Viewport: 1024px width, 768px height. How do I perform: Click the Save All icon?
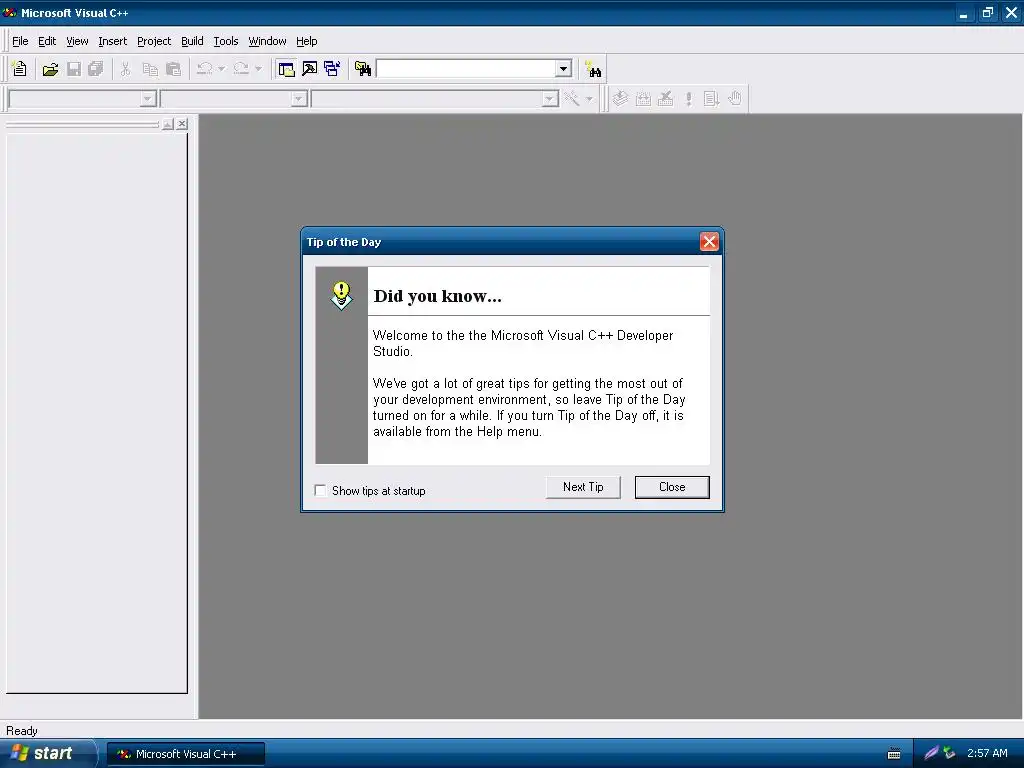coord(96,69)
